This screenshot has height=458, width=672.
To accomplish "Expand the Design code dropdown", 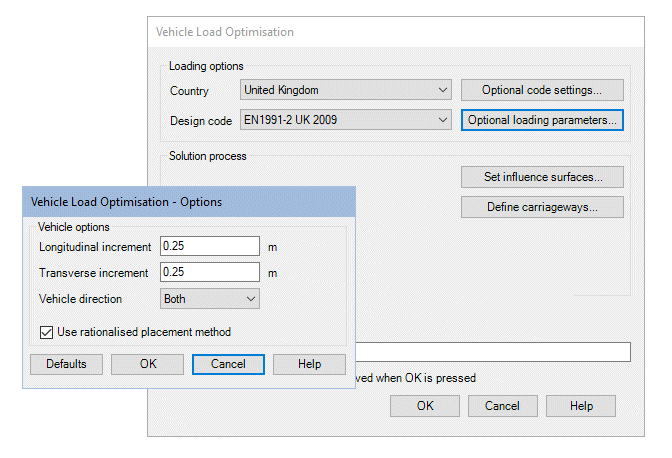I will pyautogui.click(x=346, y=120).
